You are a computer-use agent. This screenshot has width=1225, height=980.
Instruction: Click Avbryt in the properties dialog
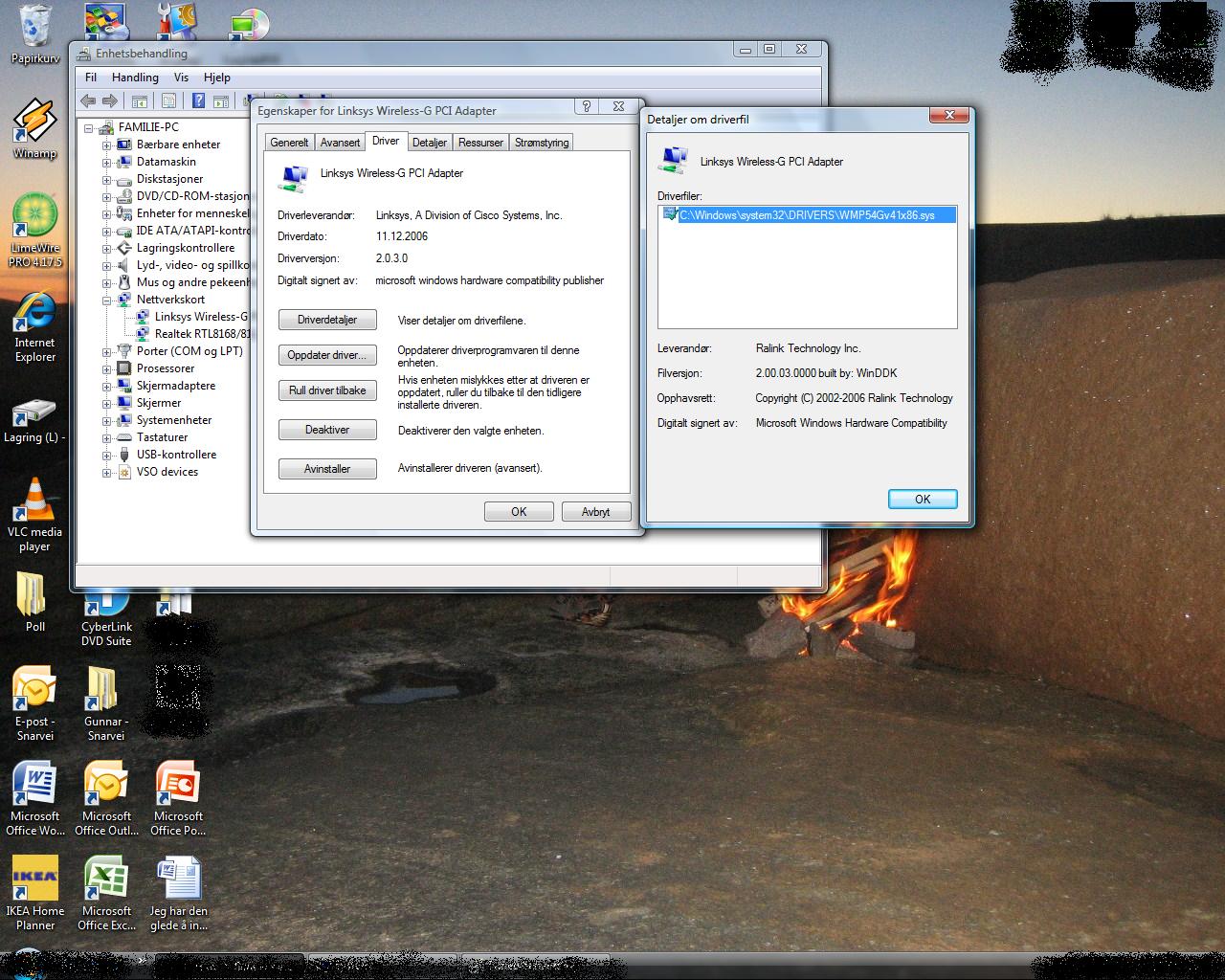pyautogui.click(x=595, y=512)
